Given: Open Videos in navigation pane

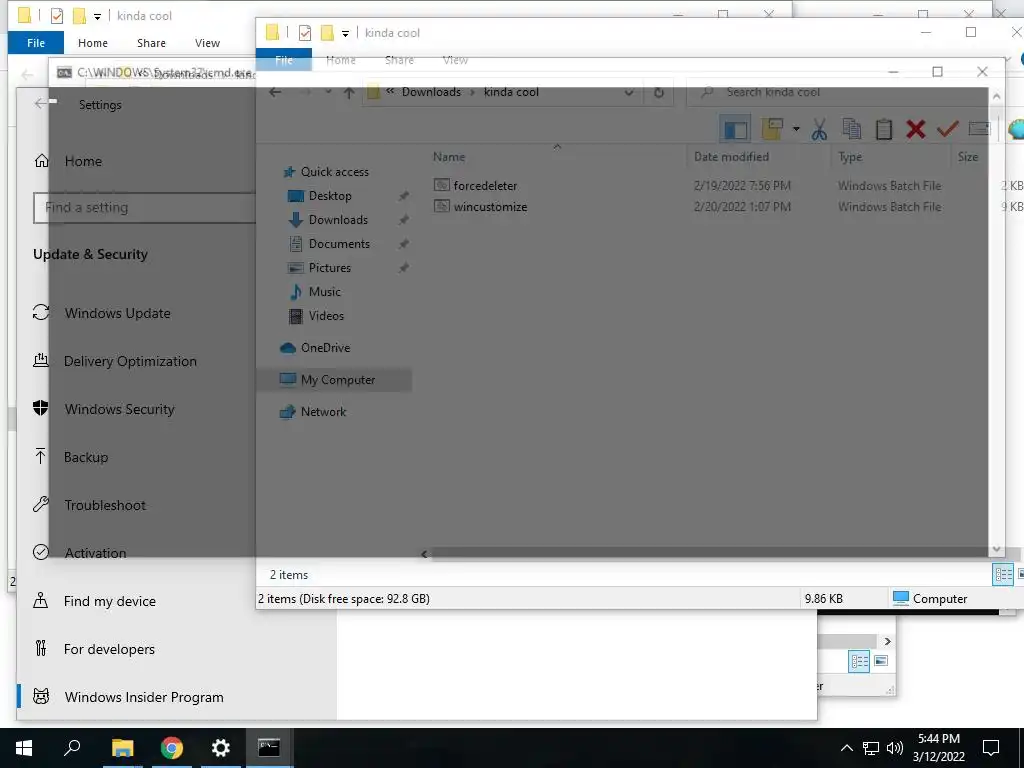Looking at the screenshot, I should (x=326, y=316).
